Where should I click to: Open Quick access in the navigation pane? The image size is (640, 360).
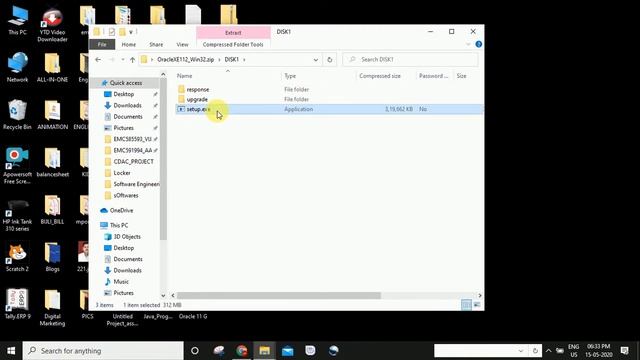(126, 83)
